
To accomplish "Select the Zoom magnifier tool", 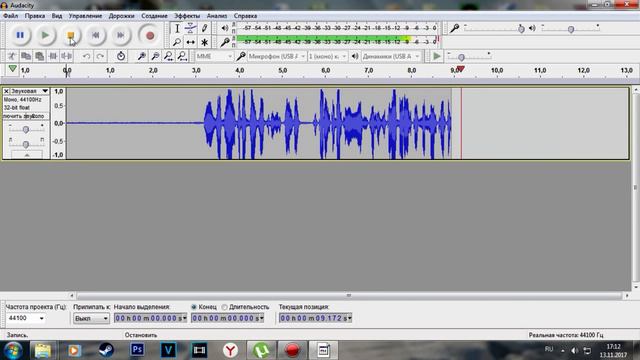I will (x=177, y=42).
